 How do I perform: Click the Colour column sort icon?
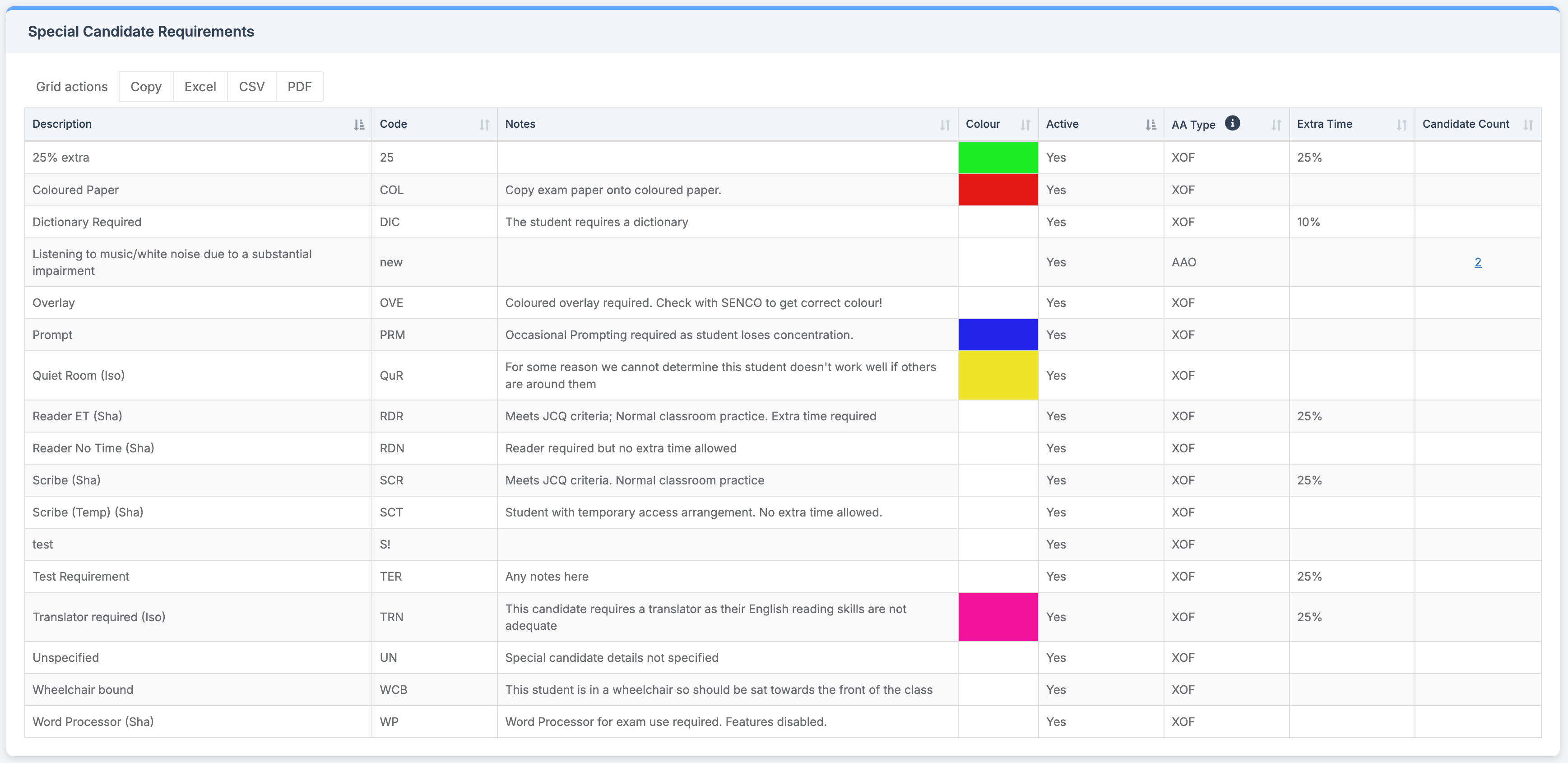(1025, 125)
